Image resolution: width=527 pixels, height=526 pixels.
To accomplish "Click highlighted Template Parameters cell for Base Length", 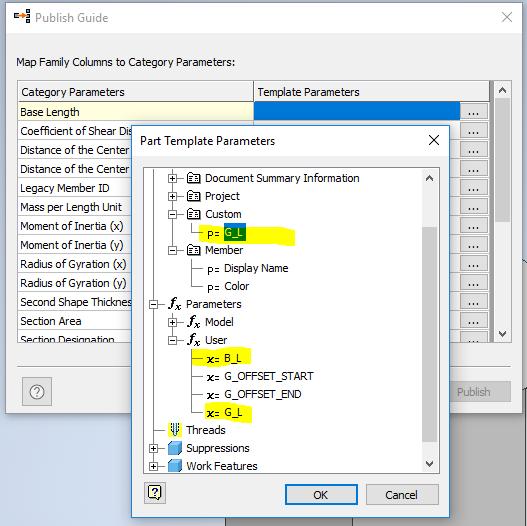I will point(357,111).
